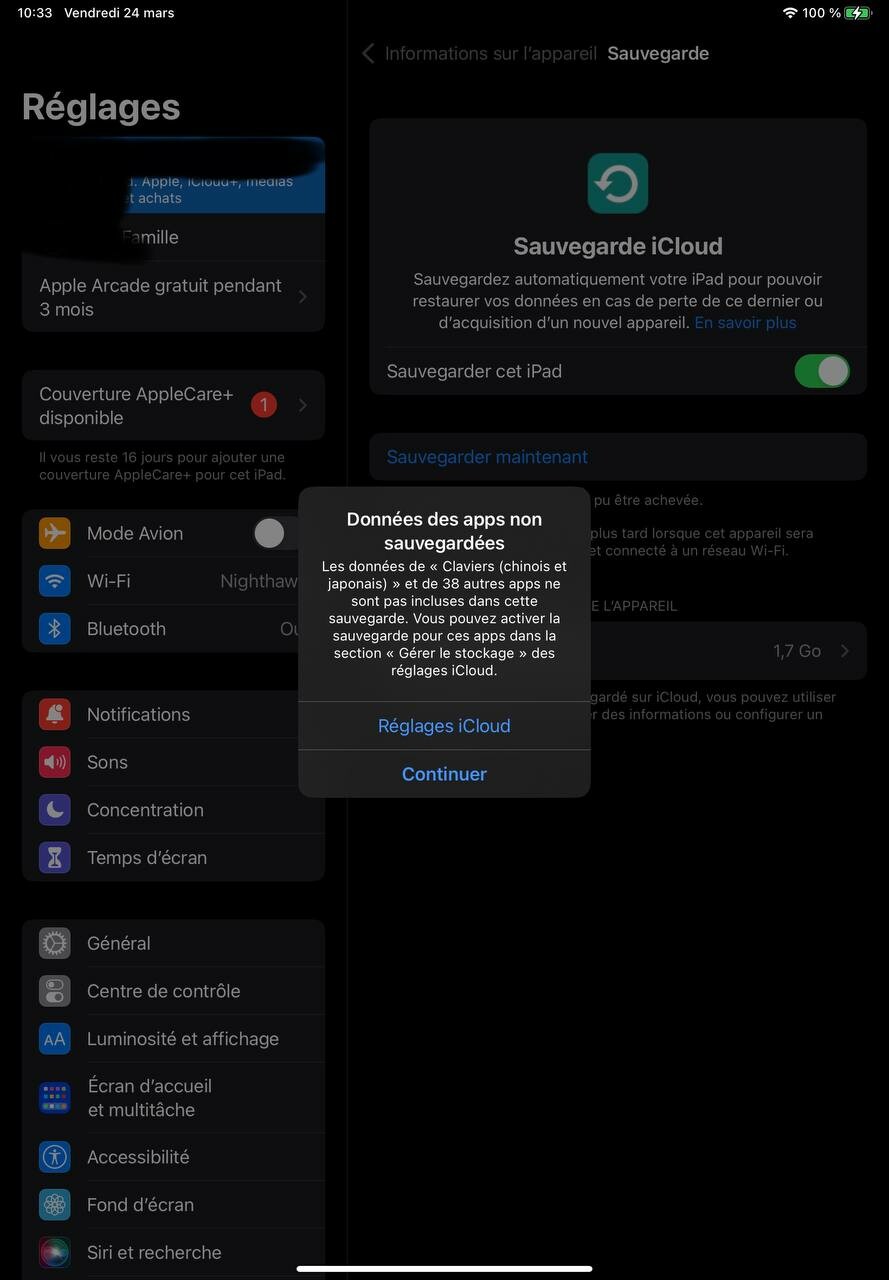Open Wi-Fi settings via its icon

coord(55,581)
